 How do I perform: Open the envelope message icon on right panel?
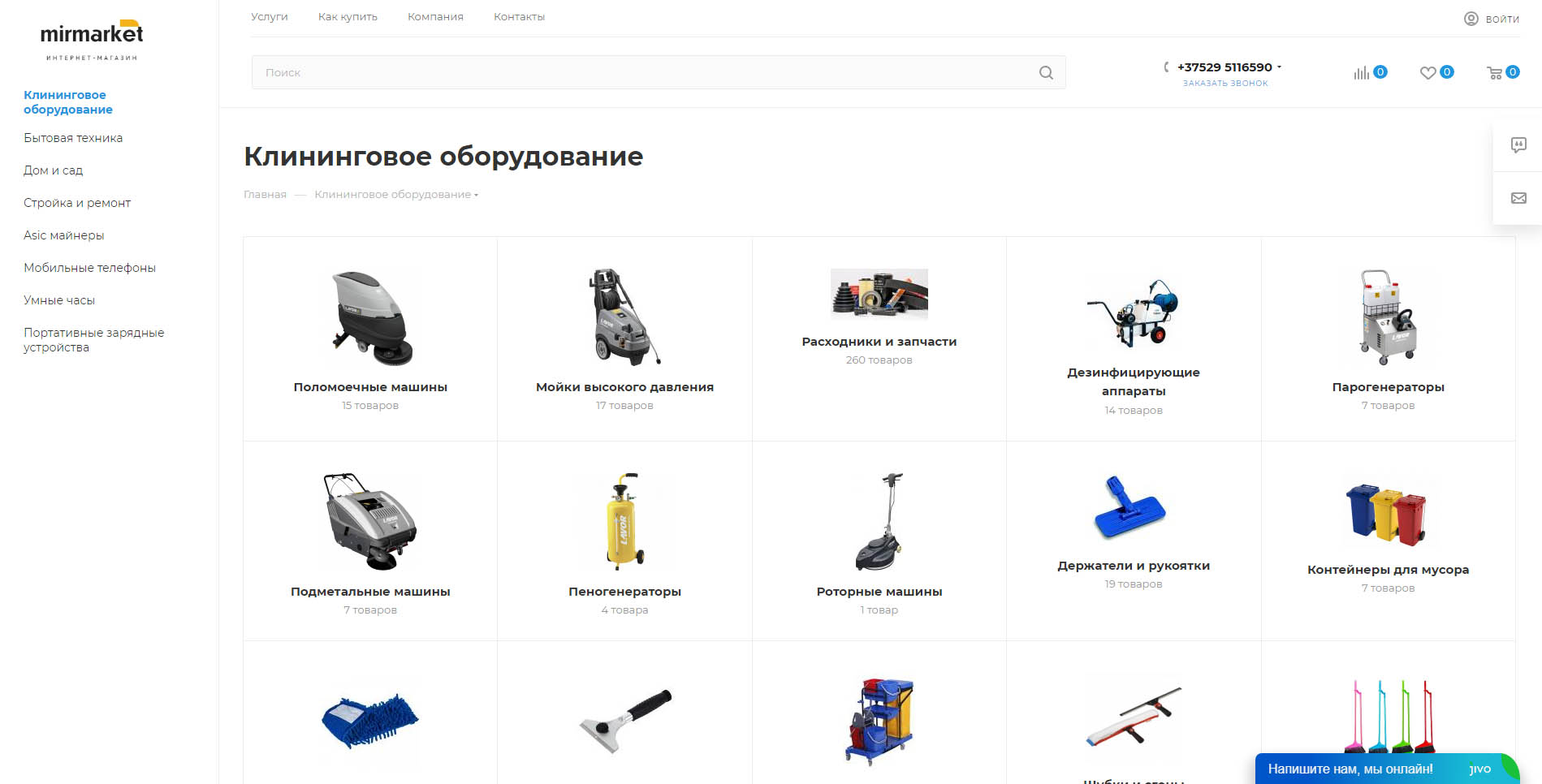point(1518,198)
